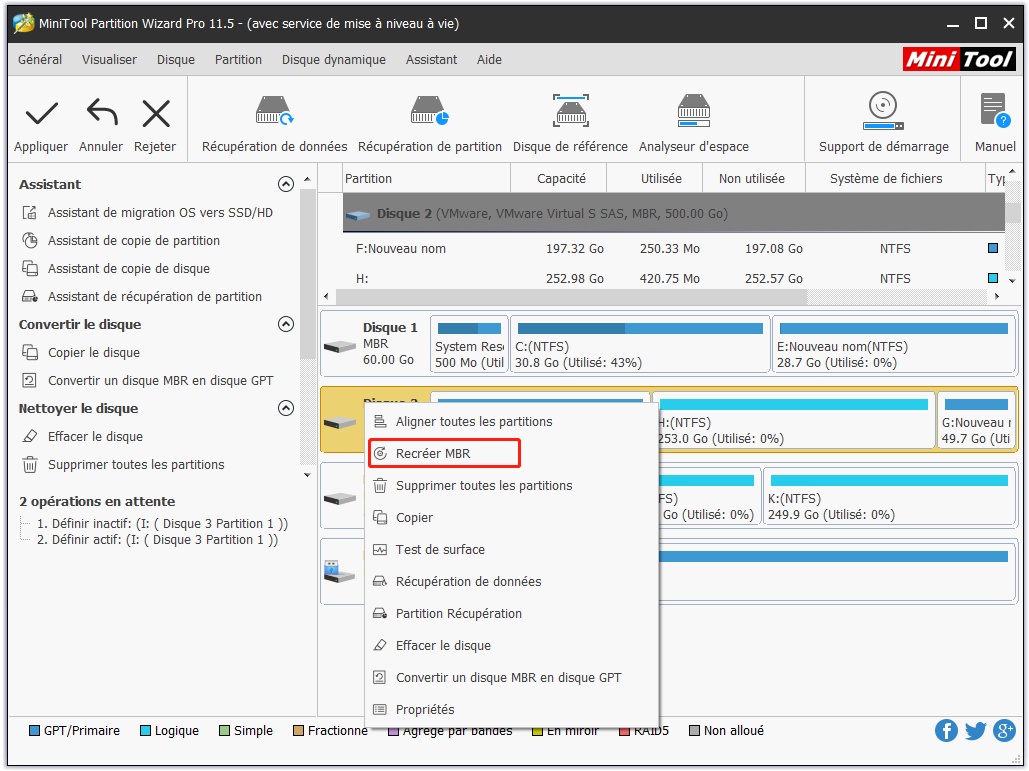Image resolution: width=1029 pixels, height=771 pixels.
Task: Select the F:Nouveau nom partition row
Action: (673, 249)
